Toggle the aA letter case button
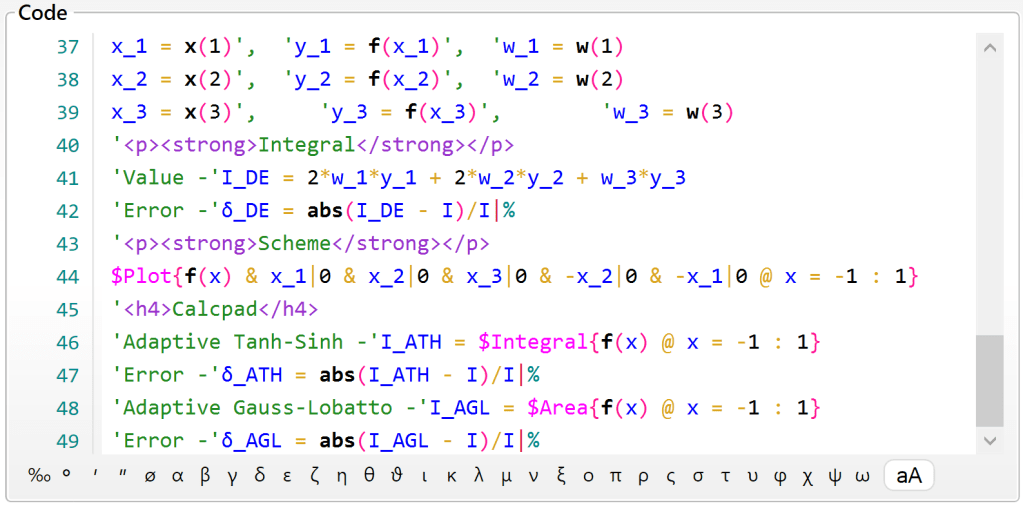 click(x=909, y=477)
